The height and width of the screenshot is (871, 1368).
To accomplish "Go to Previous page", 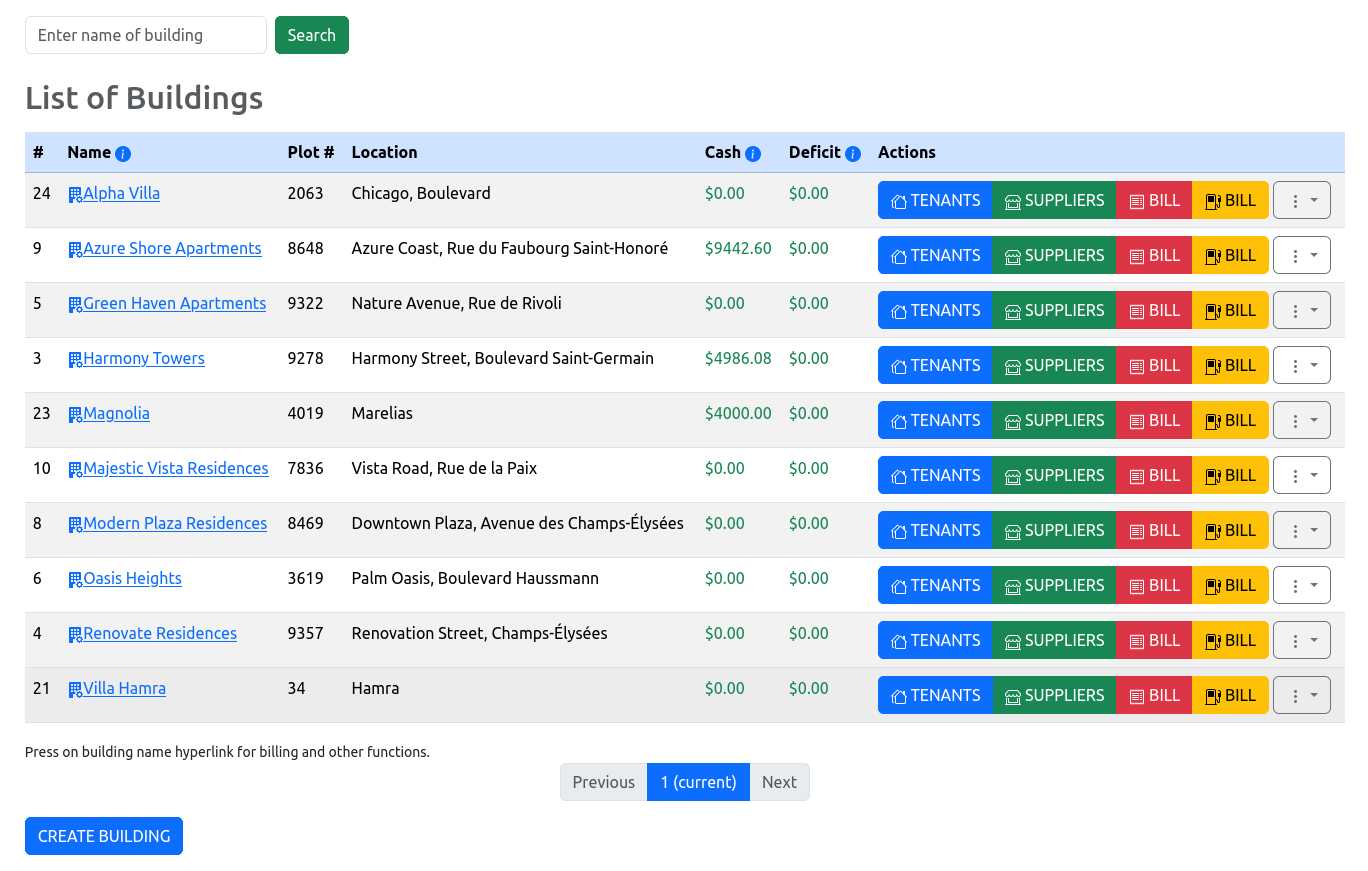I will [604, 782].
